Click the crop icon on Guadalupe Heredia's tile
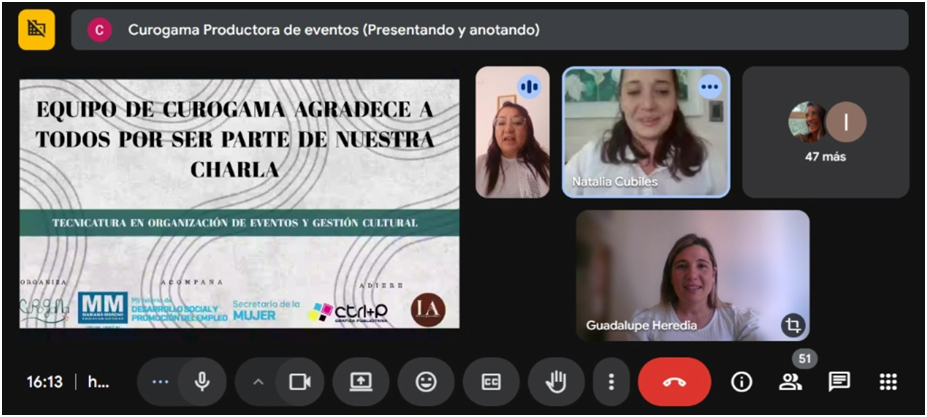Screen dimensions: 927x417 pos(792,325)
